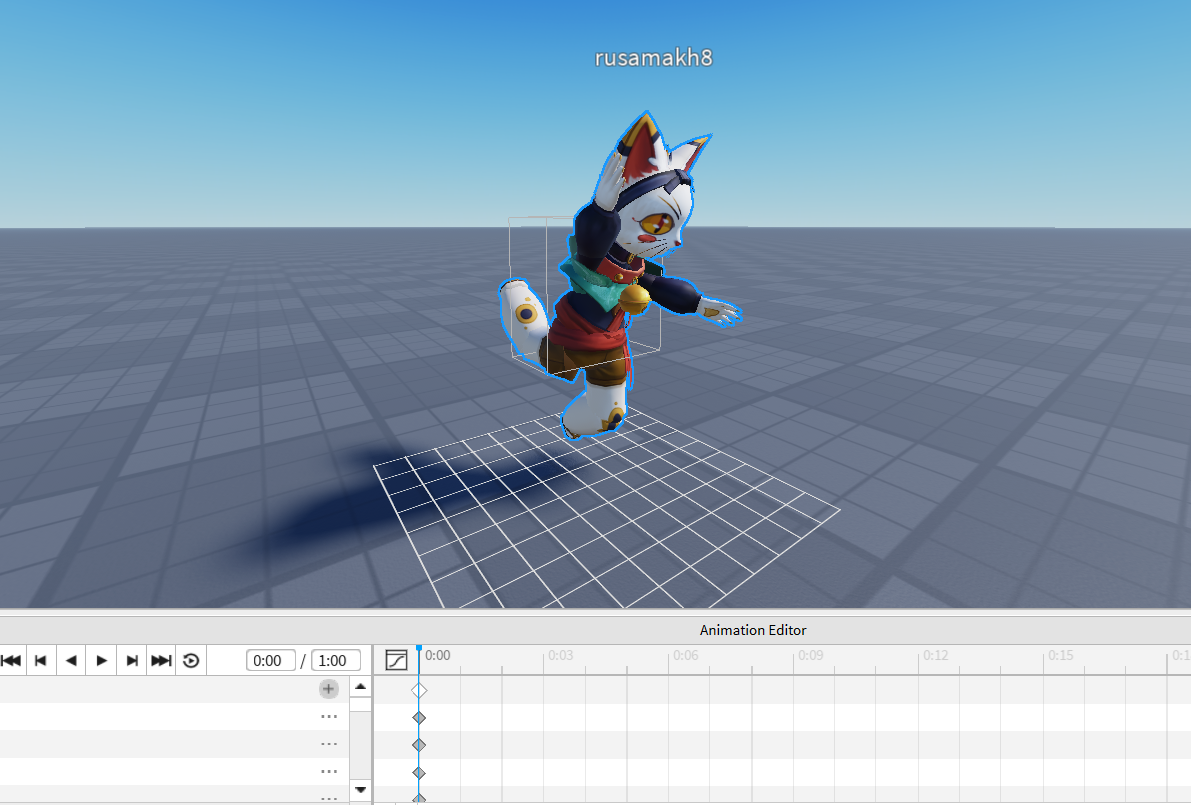
Task: Select the white summary keyframe at 0:00
Action: 419,690
